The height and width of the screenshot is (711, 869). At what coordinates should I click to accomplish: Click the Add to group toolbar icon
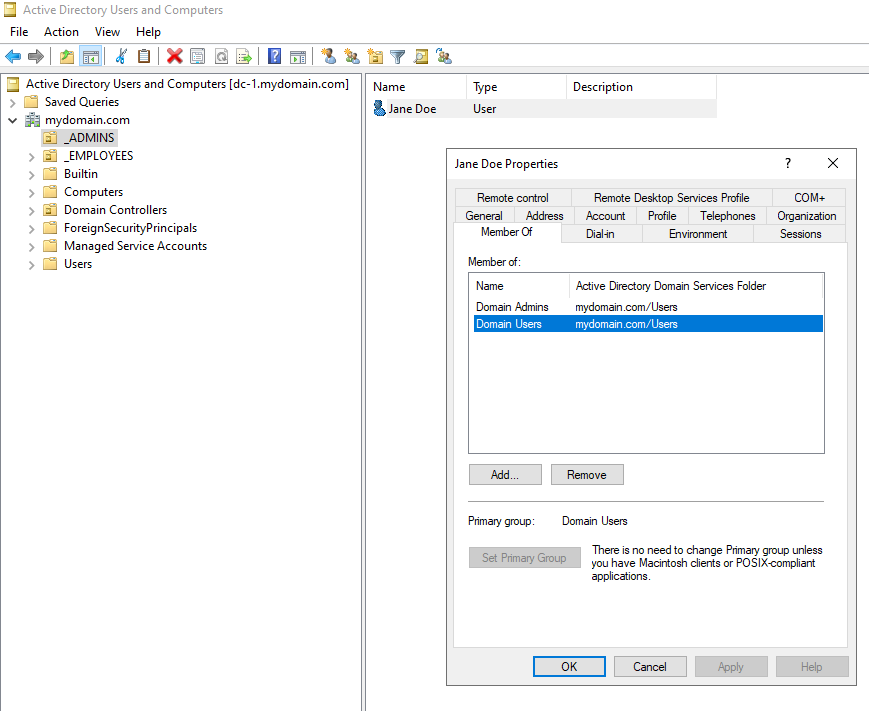coord(444,56)
